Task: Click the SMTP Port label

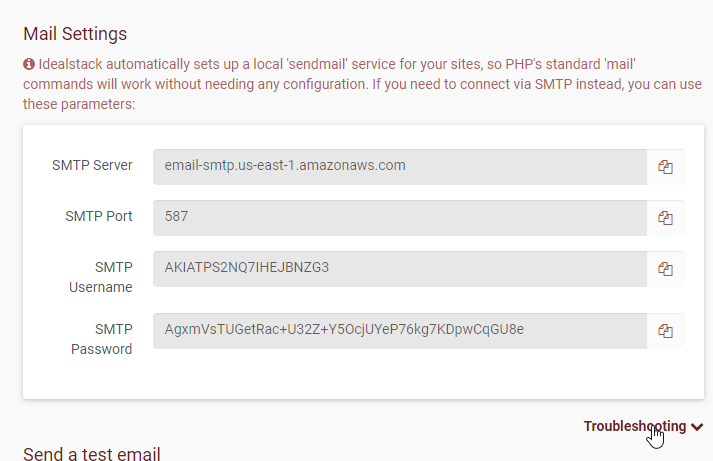Action: click(x=99, y=215)
